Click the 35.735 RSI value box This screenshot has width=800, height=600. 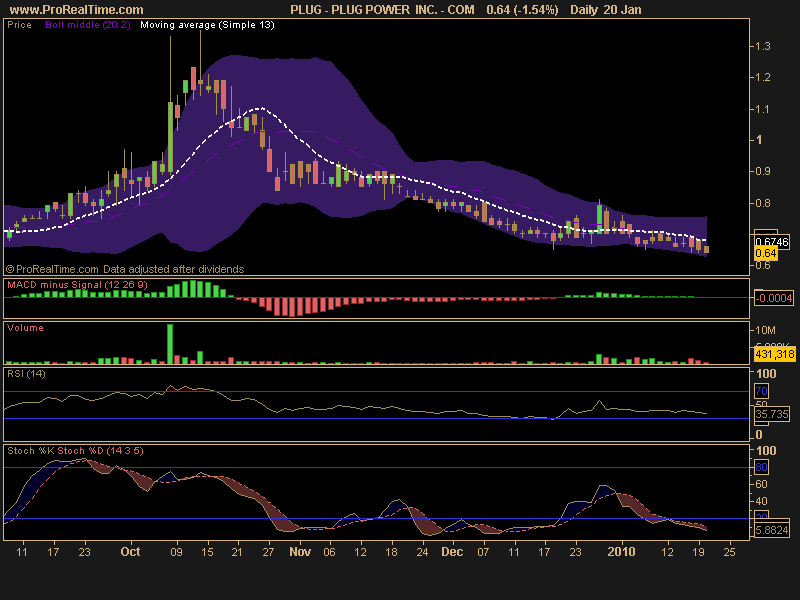point(772,414)
